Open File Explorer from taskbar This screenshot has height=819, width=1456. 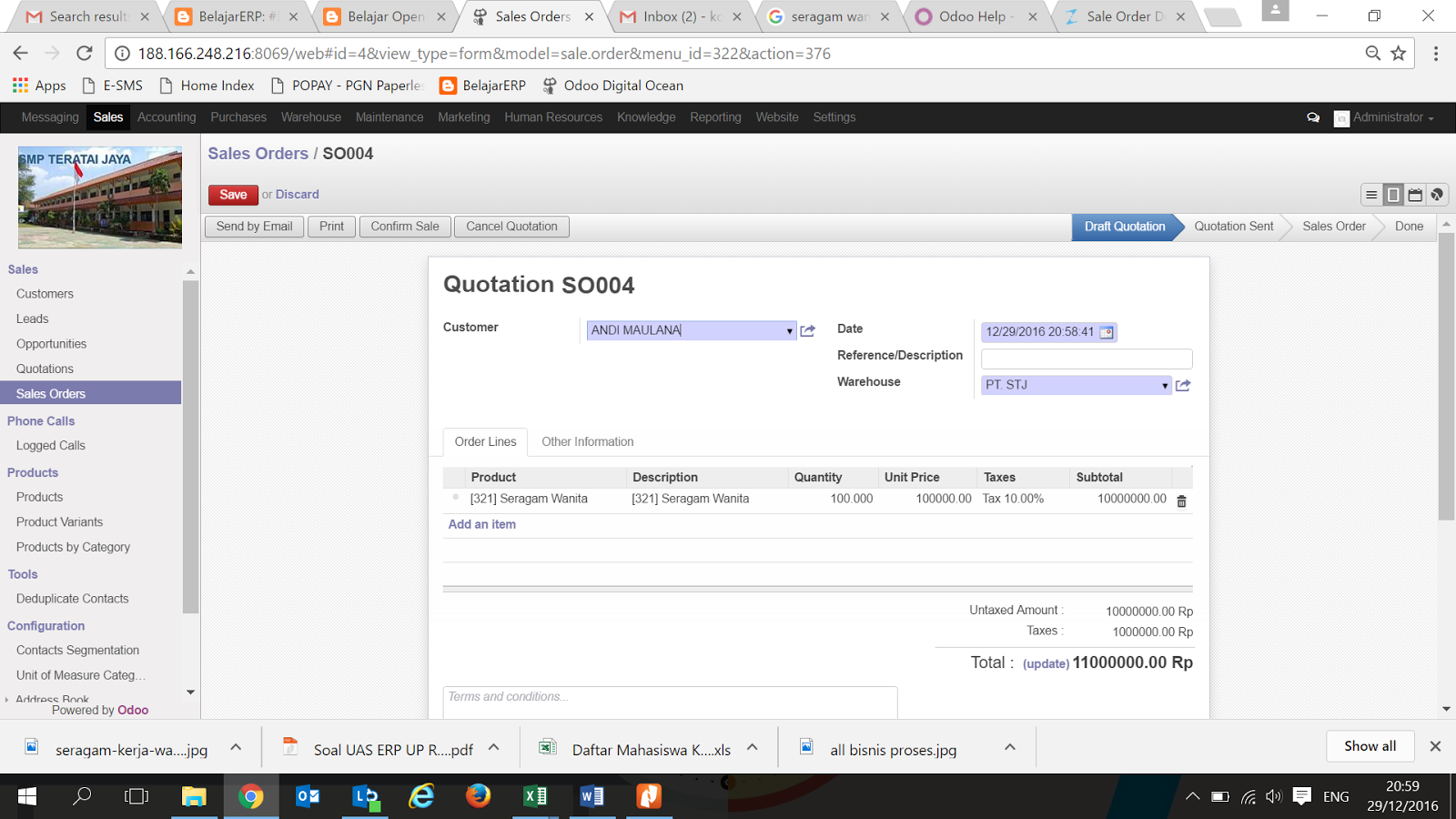pos(194,796)
